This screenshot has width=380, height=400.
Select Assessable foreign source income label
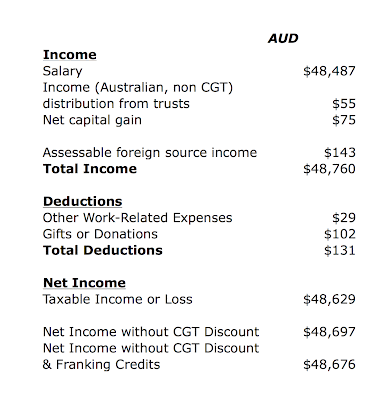pyautogui.click(x=150, y=153)
